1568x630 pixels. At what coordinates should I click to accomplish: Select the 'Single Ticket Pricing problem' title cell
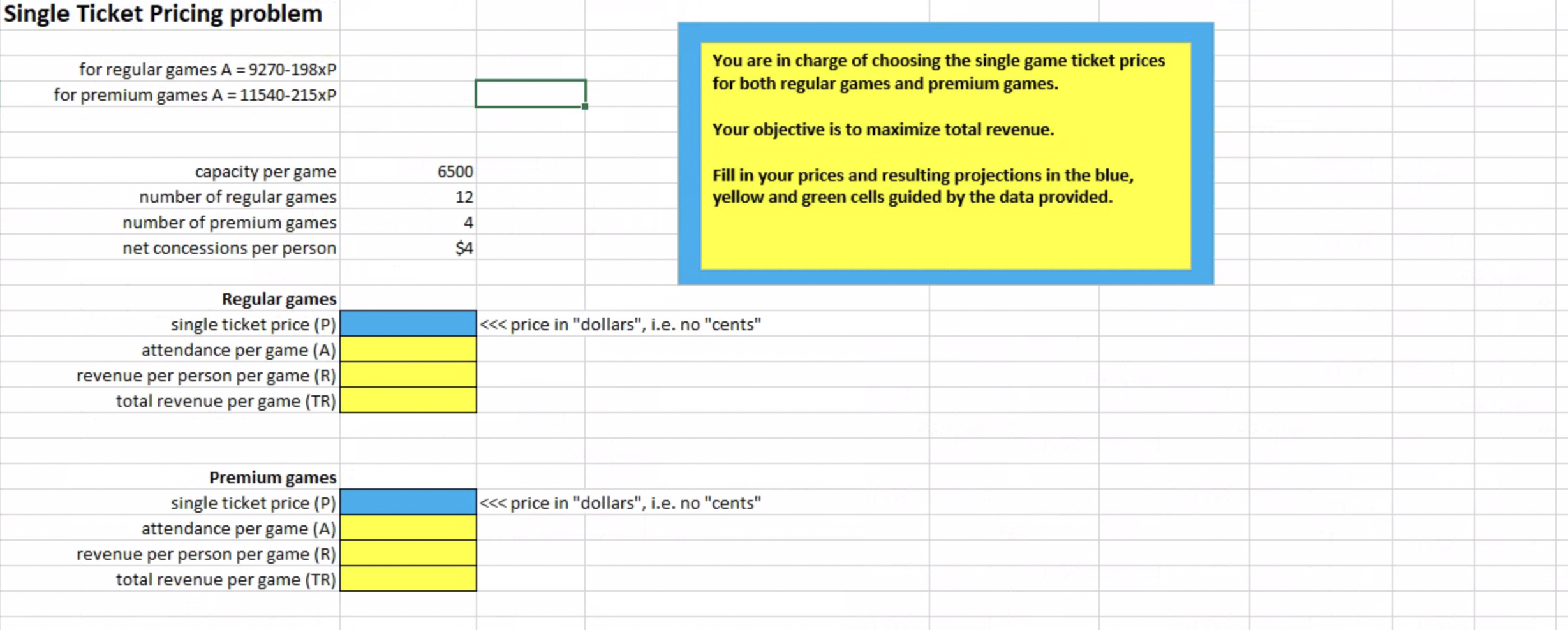(x=163, y=13)
